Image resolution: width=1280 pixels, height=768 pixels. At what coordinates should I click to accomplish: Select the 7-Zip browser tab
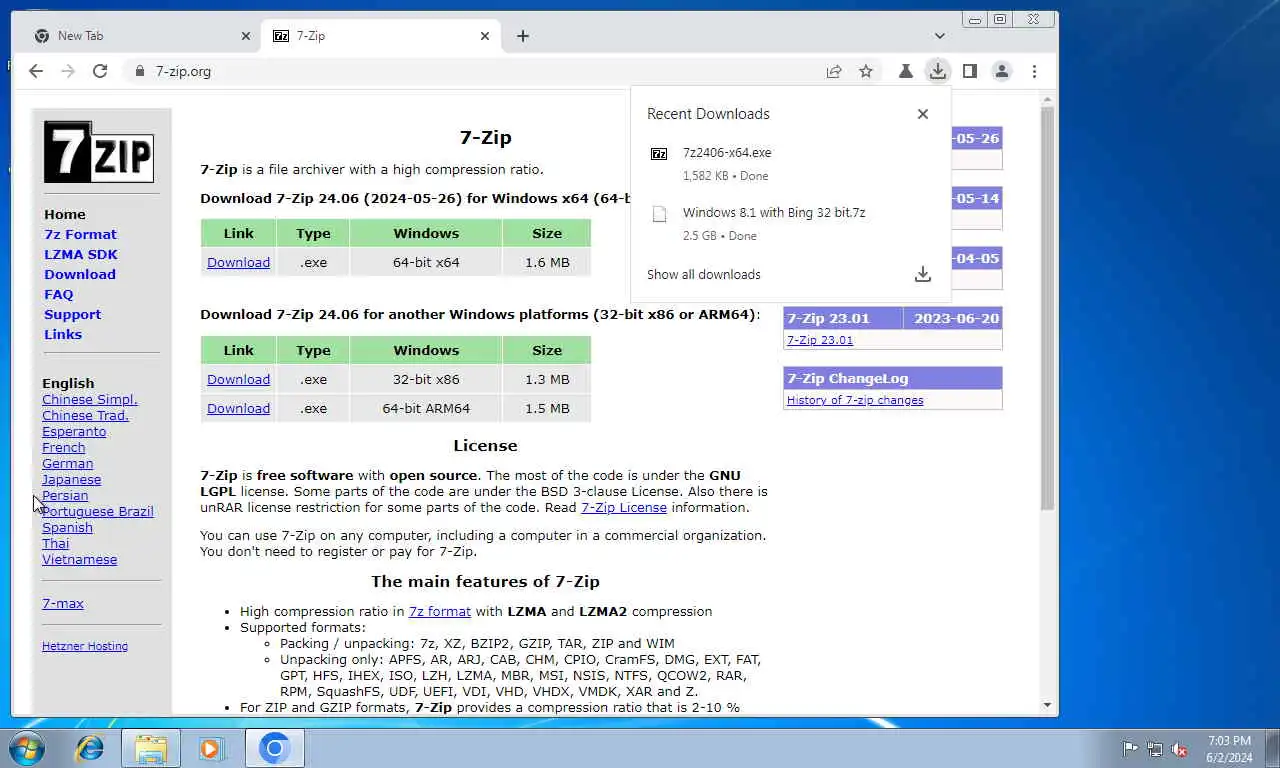coord(380,36)
